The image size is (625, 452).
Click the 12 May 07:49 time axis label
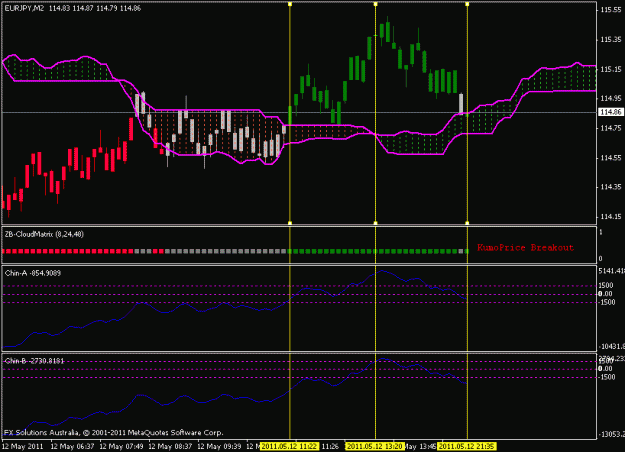(x=121, y=446)
